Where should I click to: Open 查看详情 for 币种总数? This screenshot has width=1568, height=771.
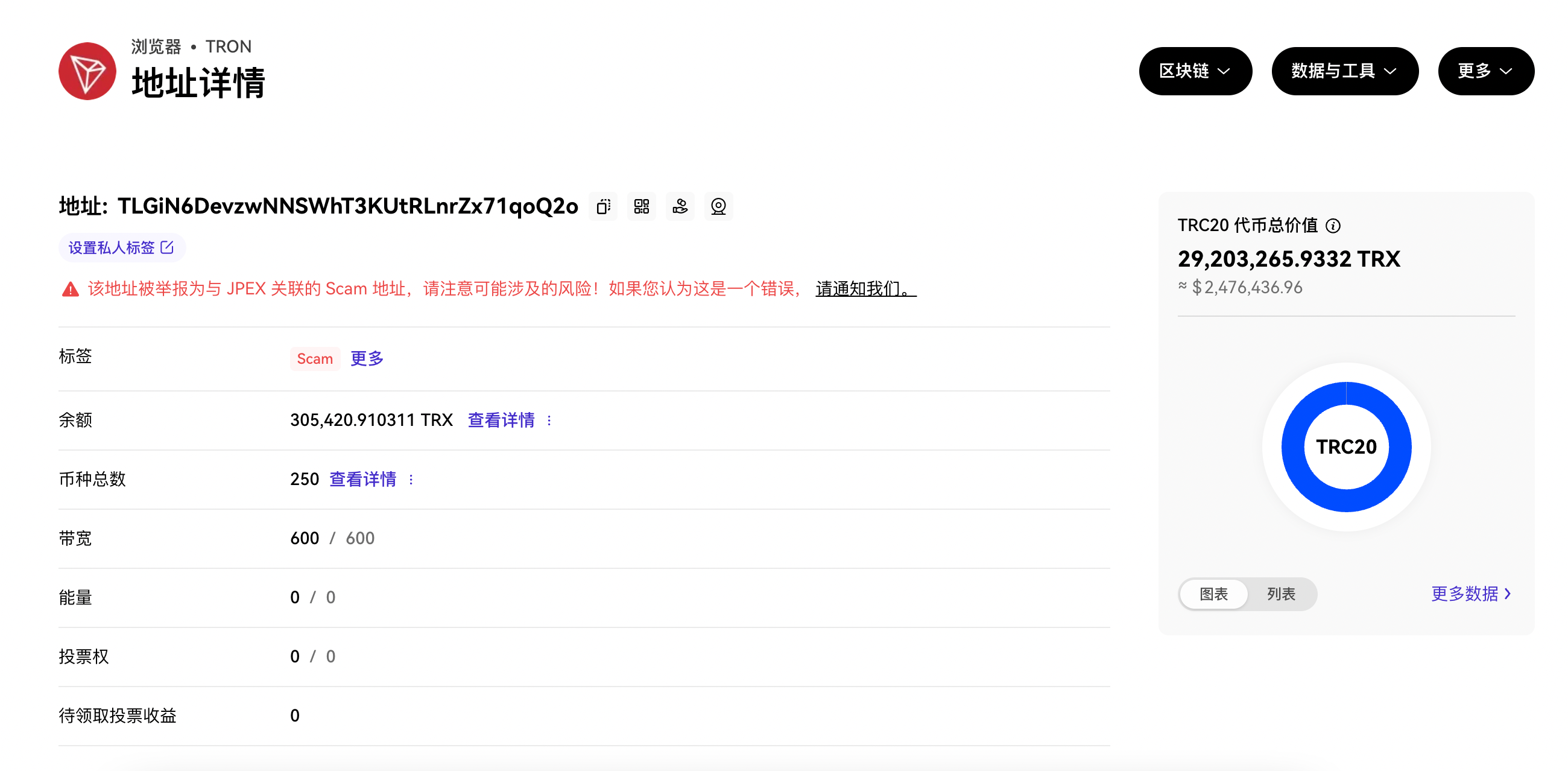click(x=363, y=479)
